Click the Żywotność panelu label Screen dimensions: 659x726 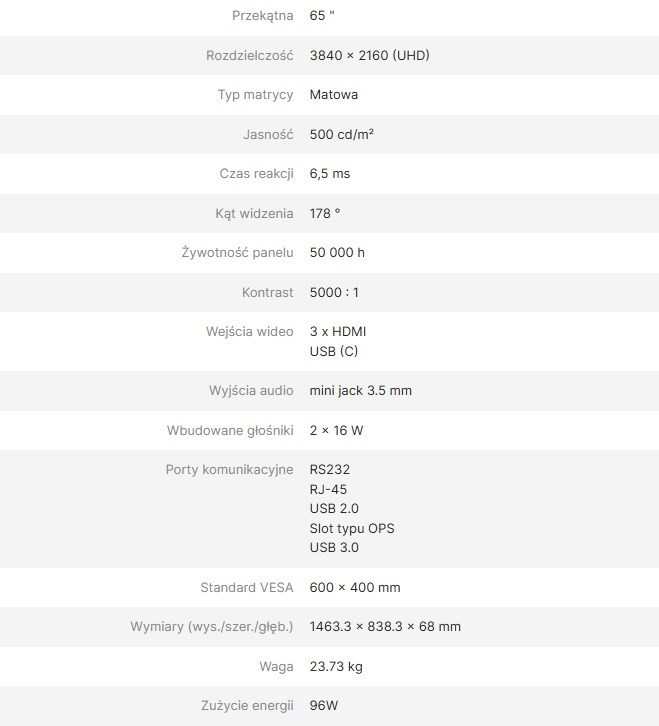point(230,252)
